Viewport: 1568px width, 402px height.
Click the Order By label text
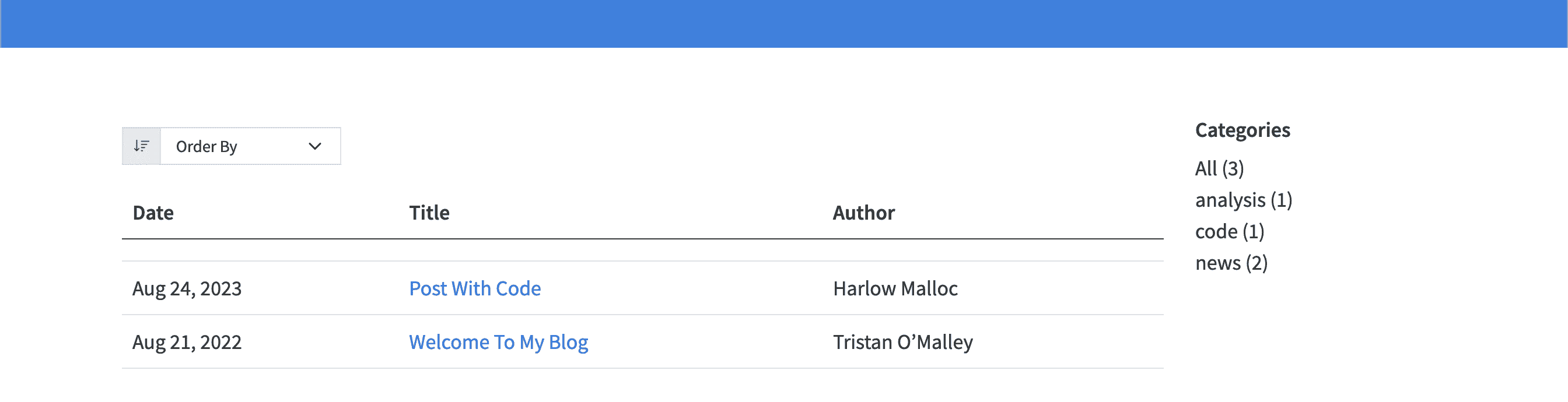tap(206, 147)
